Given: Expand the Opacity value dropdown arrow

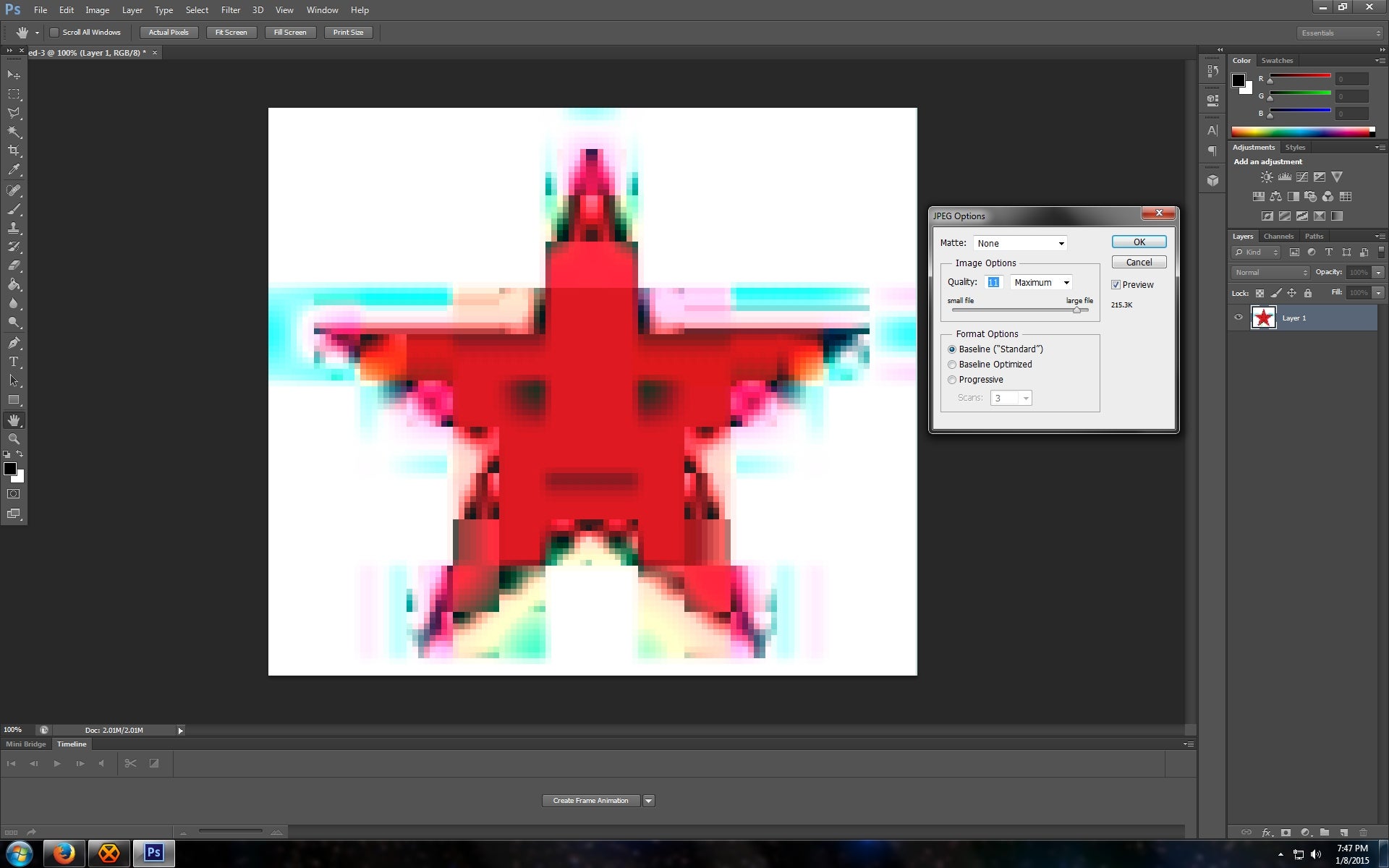Looking at the screenshot, I should click(1379, 273).
